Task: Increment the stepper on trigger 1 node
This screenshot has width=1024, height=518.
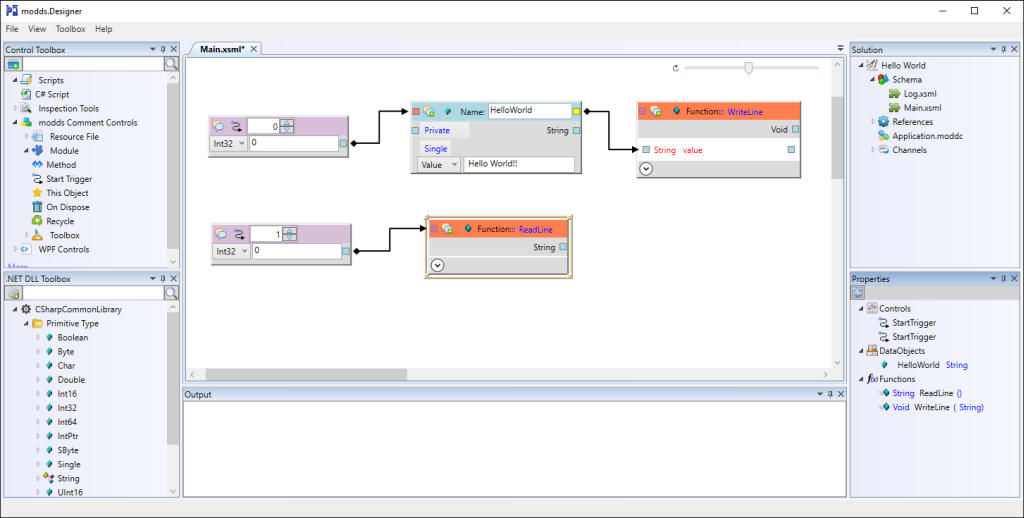Action: [x=291, y=231]
